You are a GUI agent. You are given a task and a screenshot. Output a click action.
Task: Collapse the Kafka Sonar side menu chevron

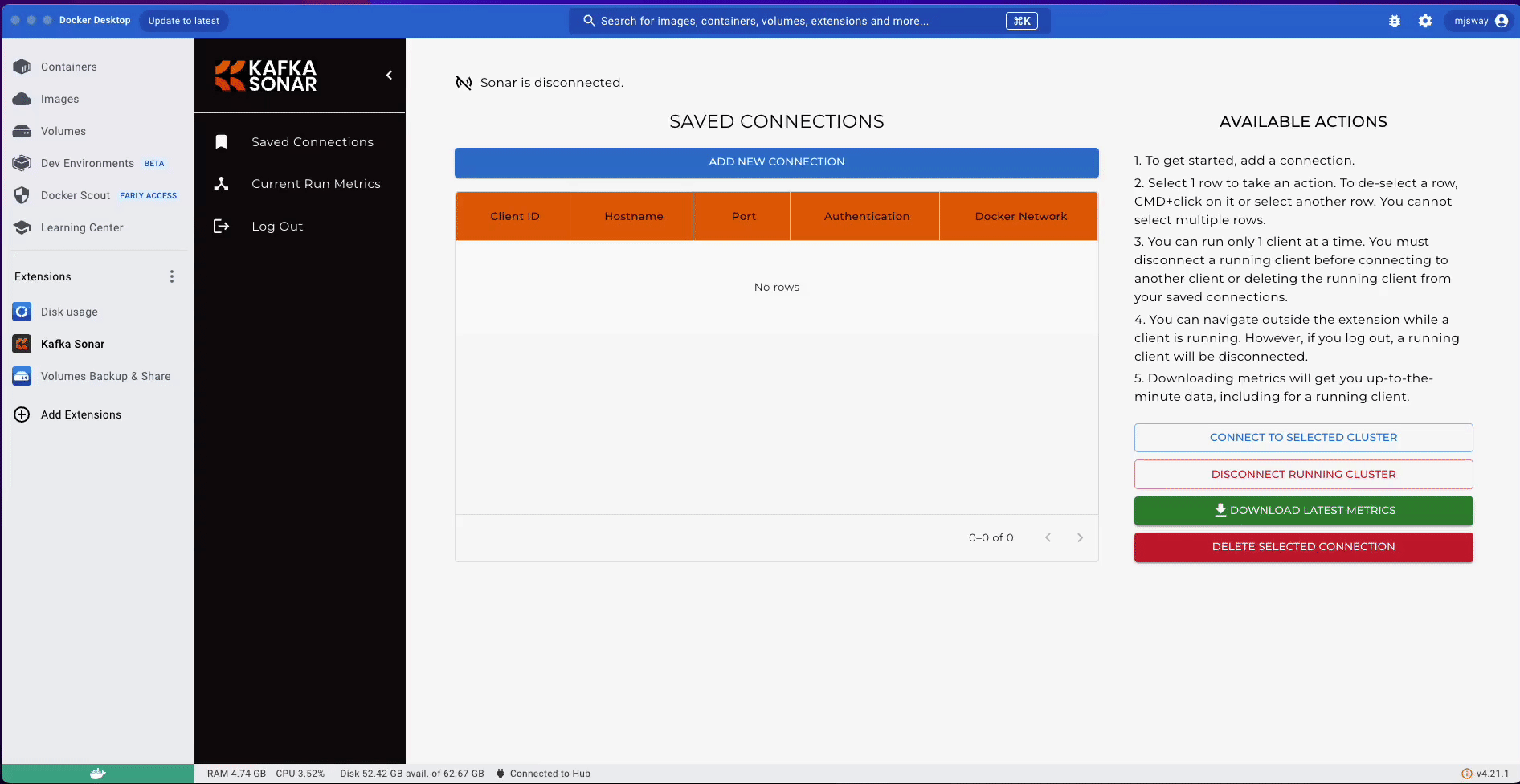tap(389, 75)
